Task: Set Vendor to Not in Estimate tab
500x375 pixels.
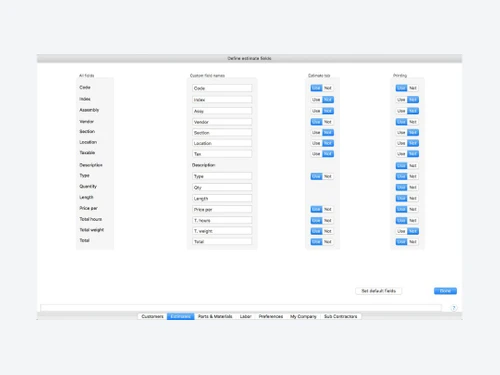Action: (x=328, y=122)
